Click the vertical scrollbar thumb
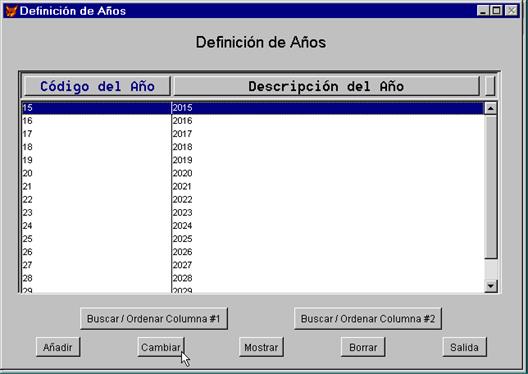Image resolution: width=528 pixels, height=374 pixels. [491, 187]
